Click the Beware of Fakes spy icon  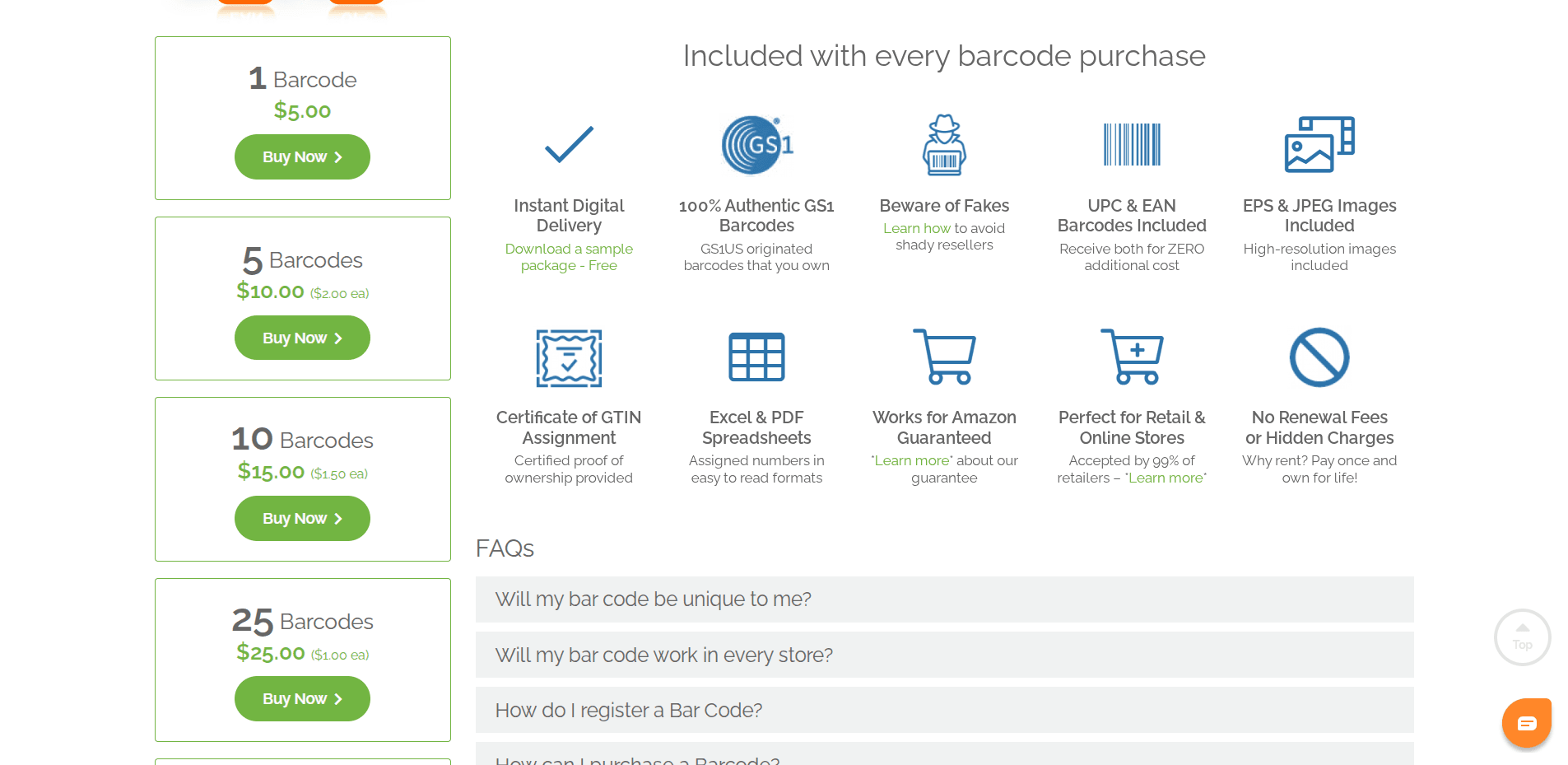(x=944, y=145)
